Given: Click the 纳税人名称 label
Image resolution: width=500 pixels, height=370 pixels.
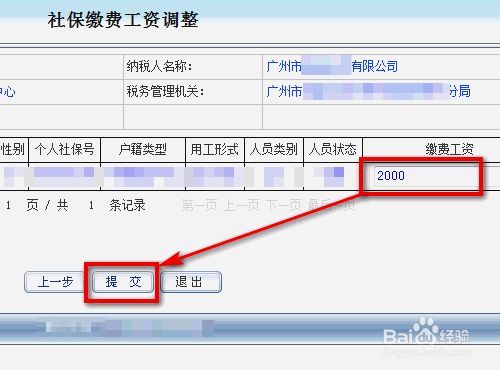Looking at the screenshot, I should click(159, 66).
